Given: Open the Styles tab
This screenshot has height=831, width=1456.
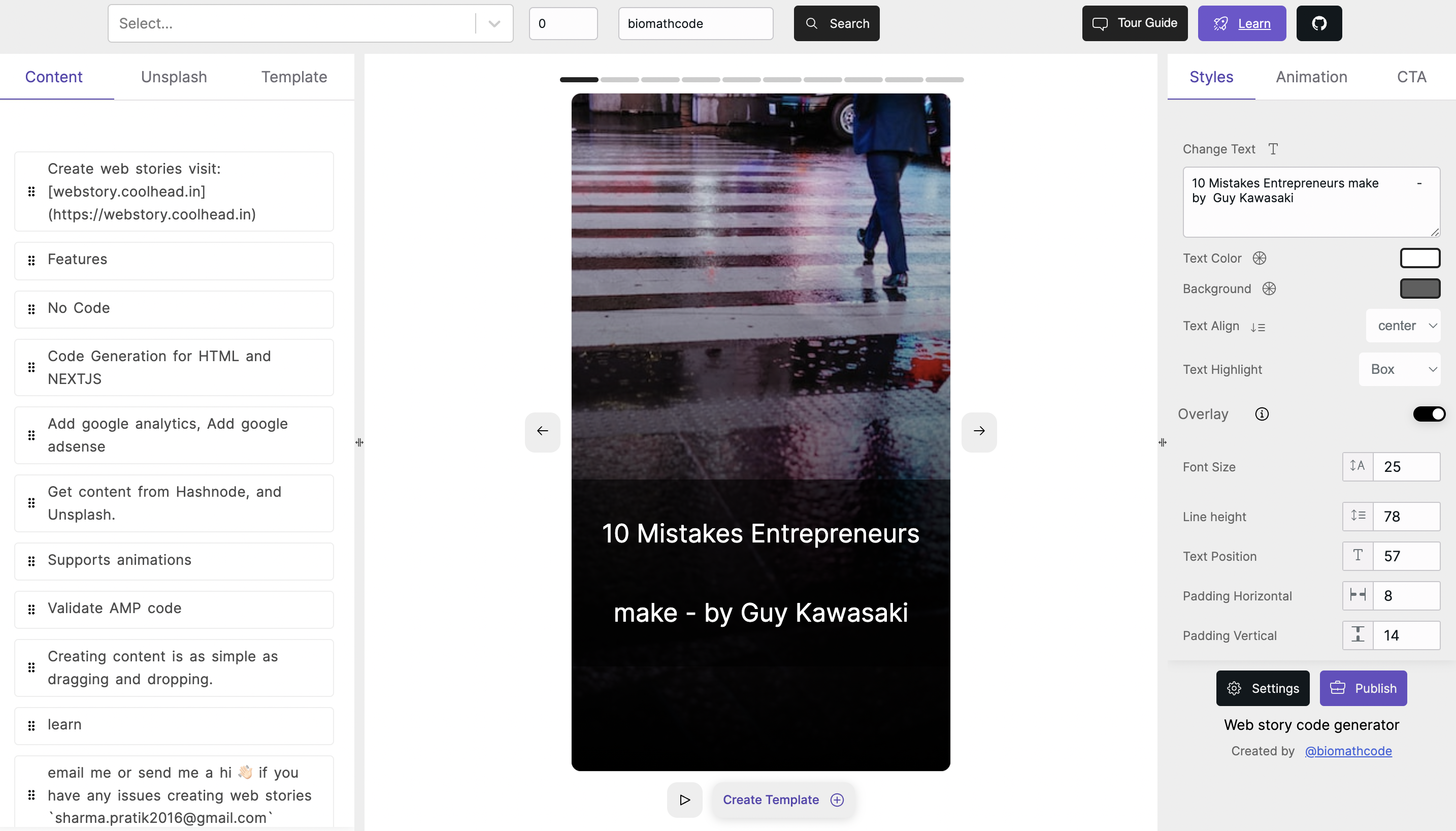Looking at the screenshot, I should click(1211, 77).
